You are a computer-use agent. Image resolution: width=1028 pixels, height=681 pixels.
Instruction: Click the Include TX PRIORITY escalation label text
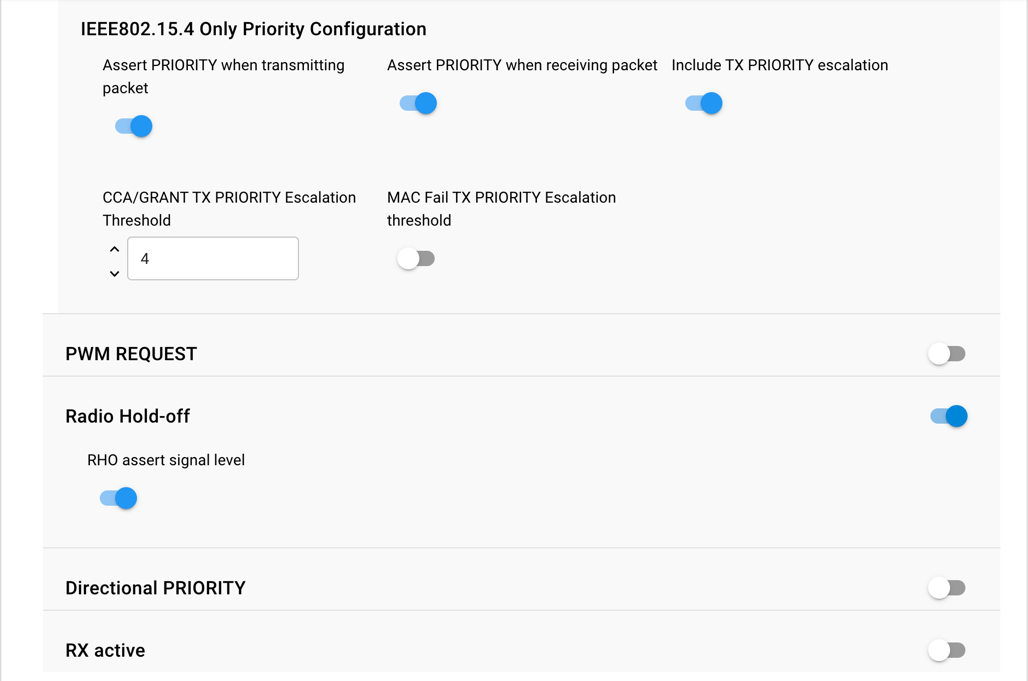coord(779,65)
